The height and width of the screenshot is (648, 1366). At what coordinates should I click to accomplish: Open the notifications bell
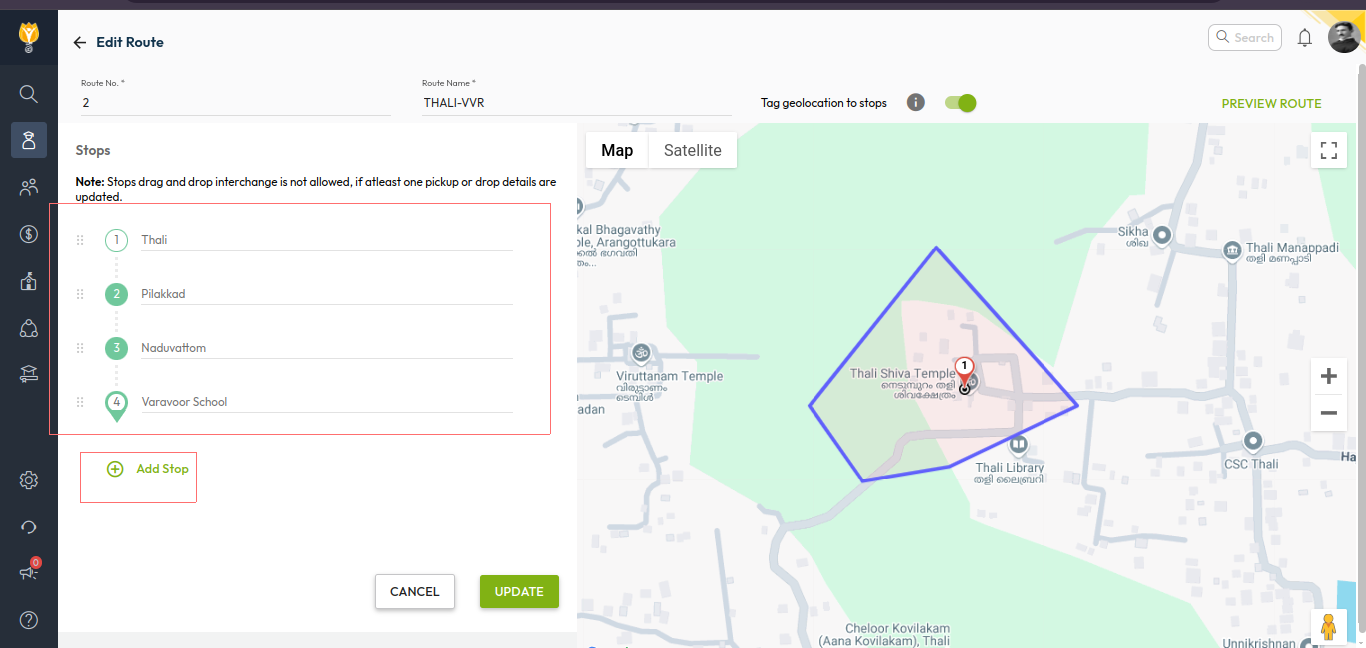click(1304, 38)
